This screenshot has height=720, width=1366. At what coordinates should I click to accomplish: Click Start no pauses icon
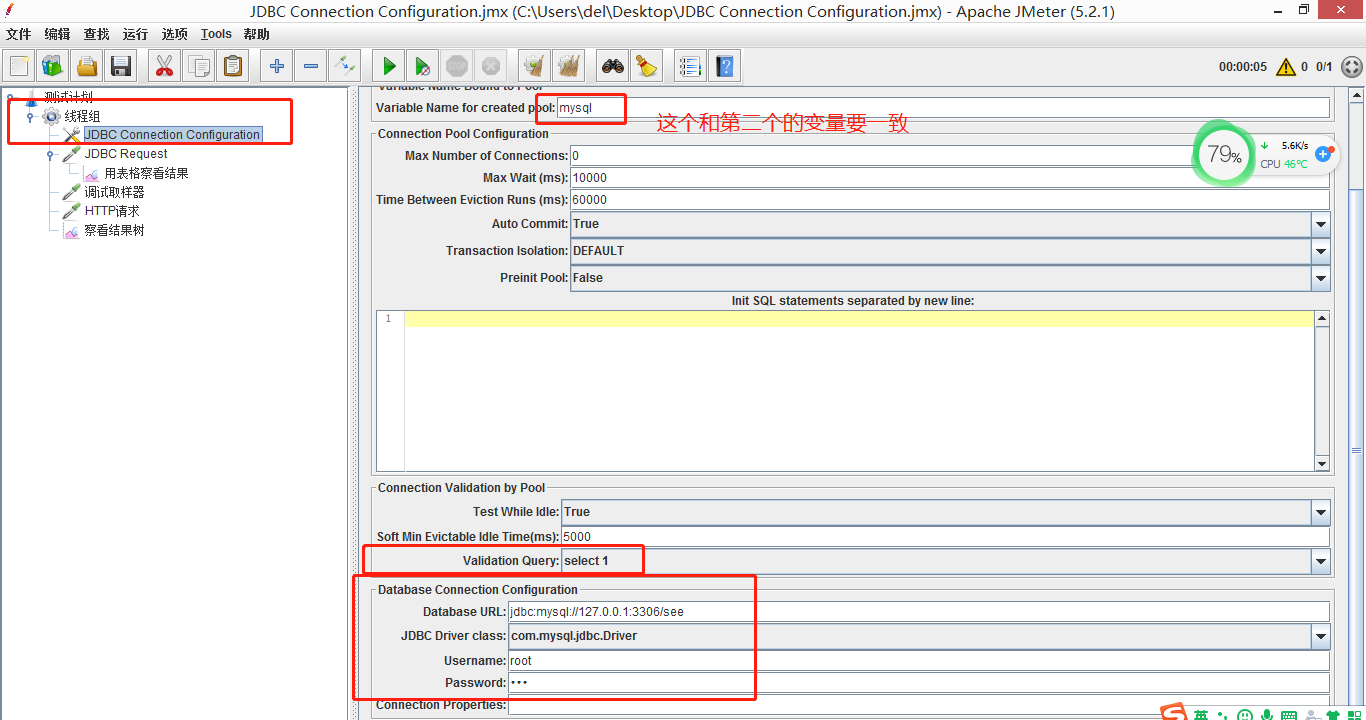(x=423, y=67)
